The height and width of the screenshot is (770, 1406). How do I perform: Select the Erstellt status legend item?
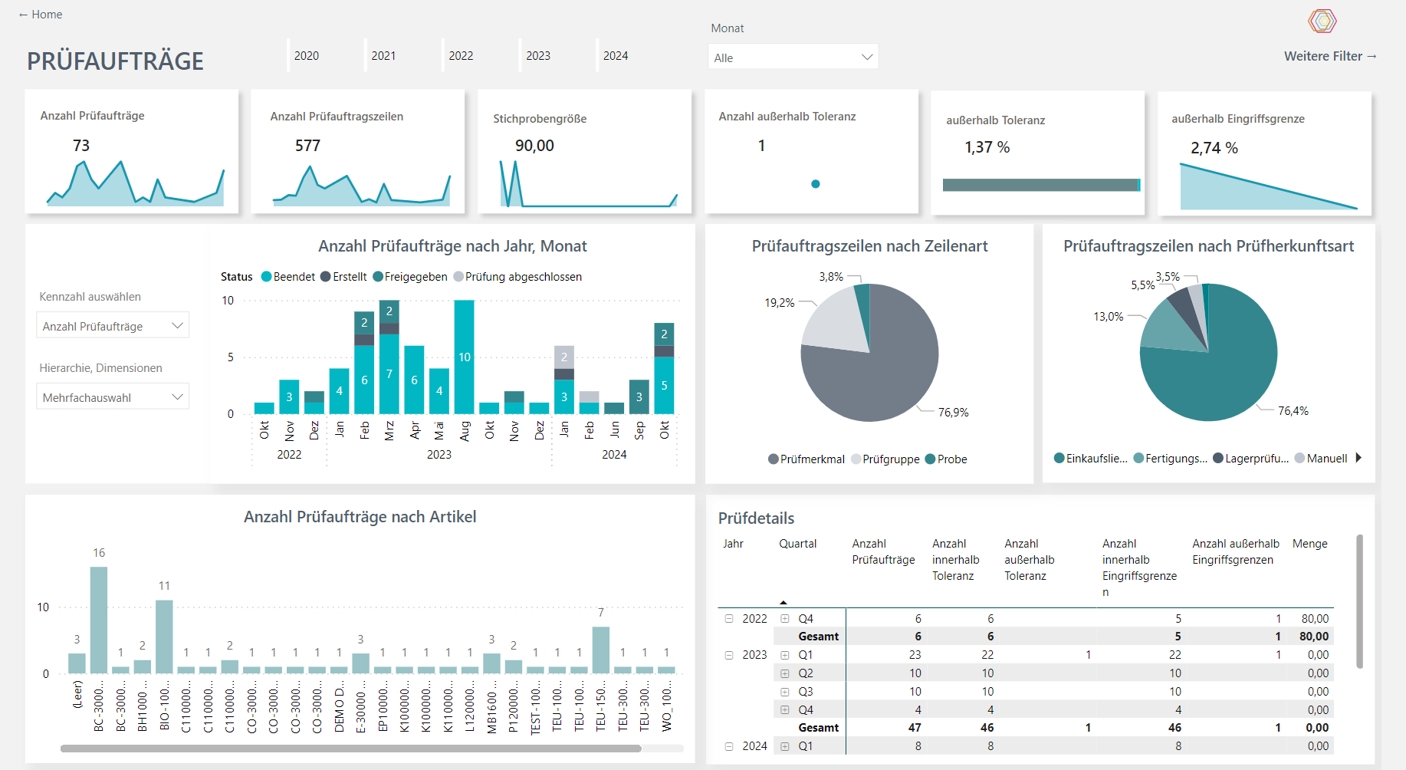point(345,277)
